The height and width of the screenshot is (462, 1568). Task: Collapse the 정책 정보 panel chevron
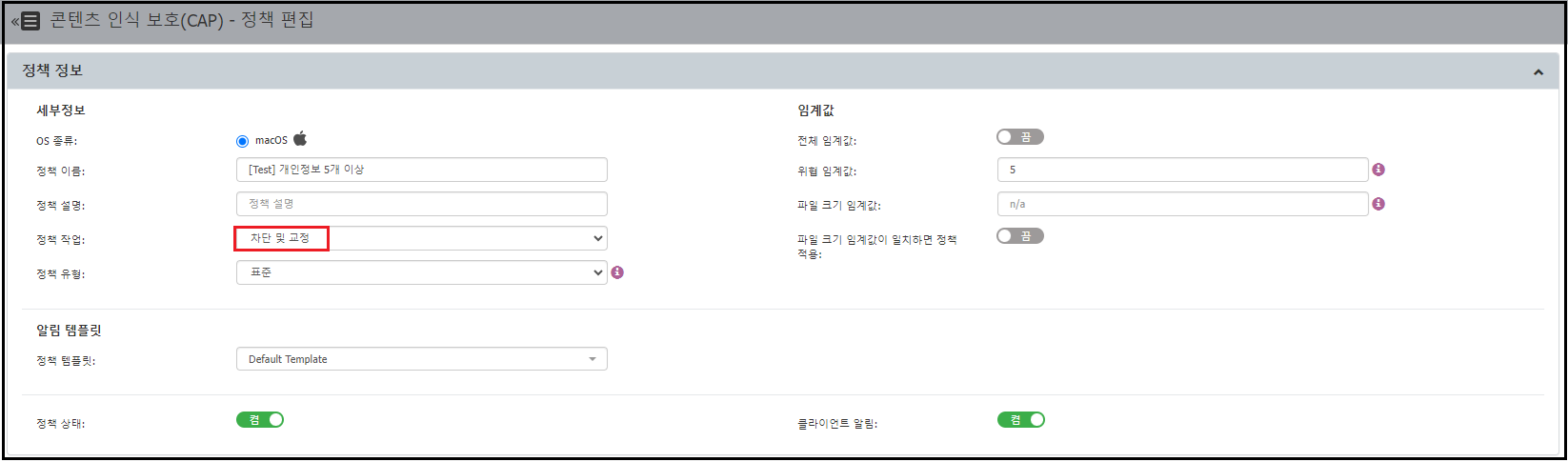(x=1538, y=72)
